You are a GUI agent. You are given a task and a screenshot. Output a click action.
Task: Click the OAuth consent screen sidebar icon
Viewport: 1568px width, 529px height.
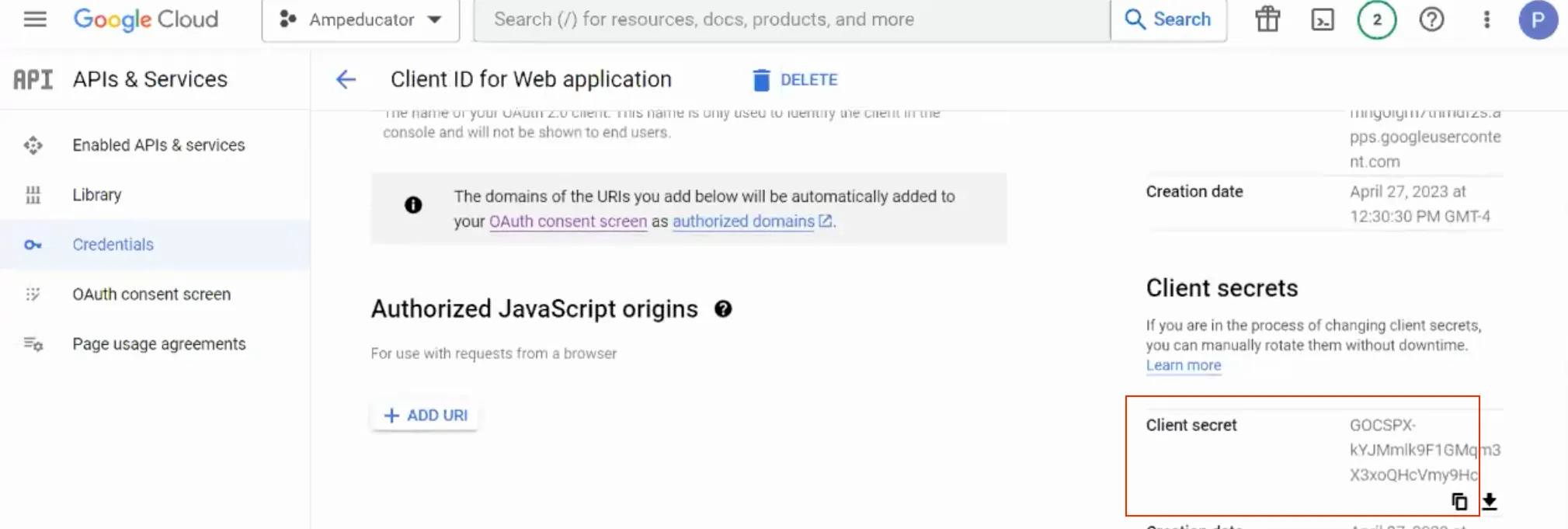[33, 294]
